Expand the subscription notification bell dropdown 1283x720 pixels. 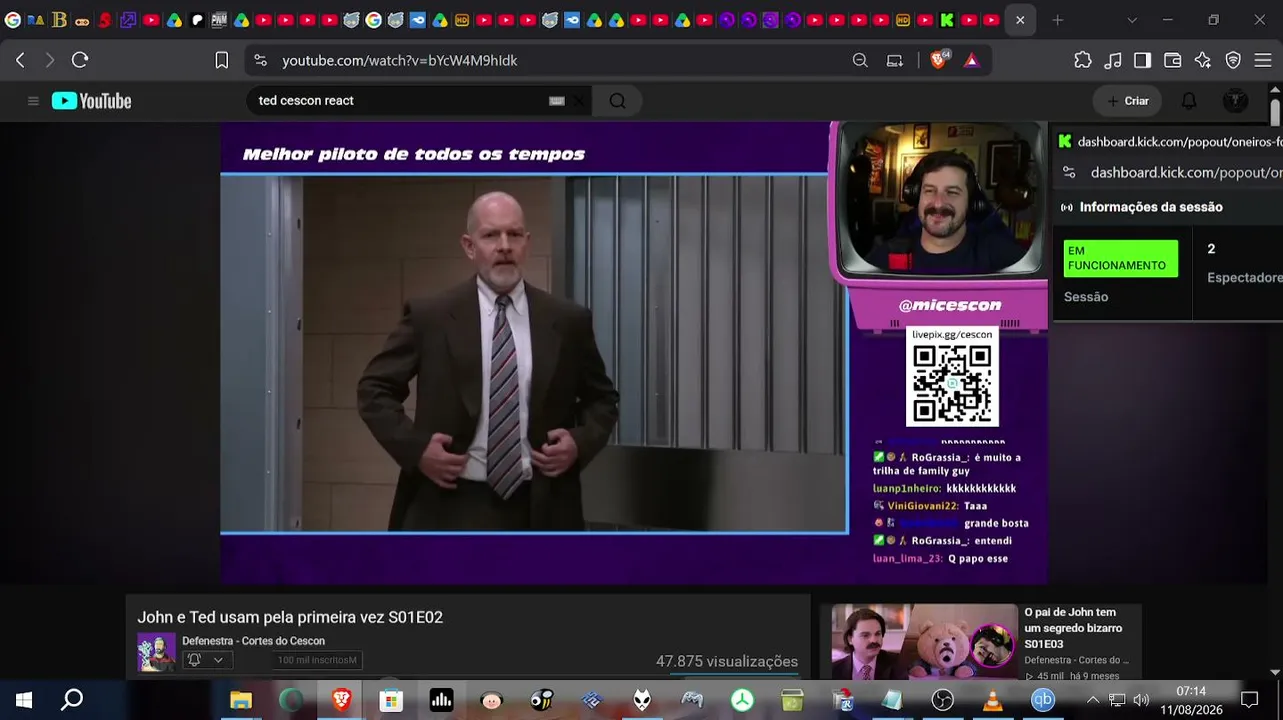point(206,660)
